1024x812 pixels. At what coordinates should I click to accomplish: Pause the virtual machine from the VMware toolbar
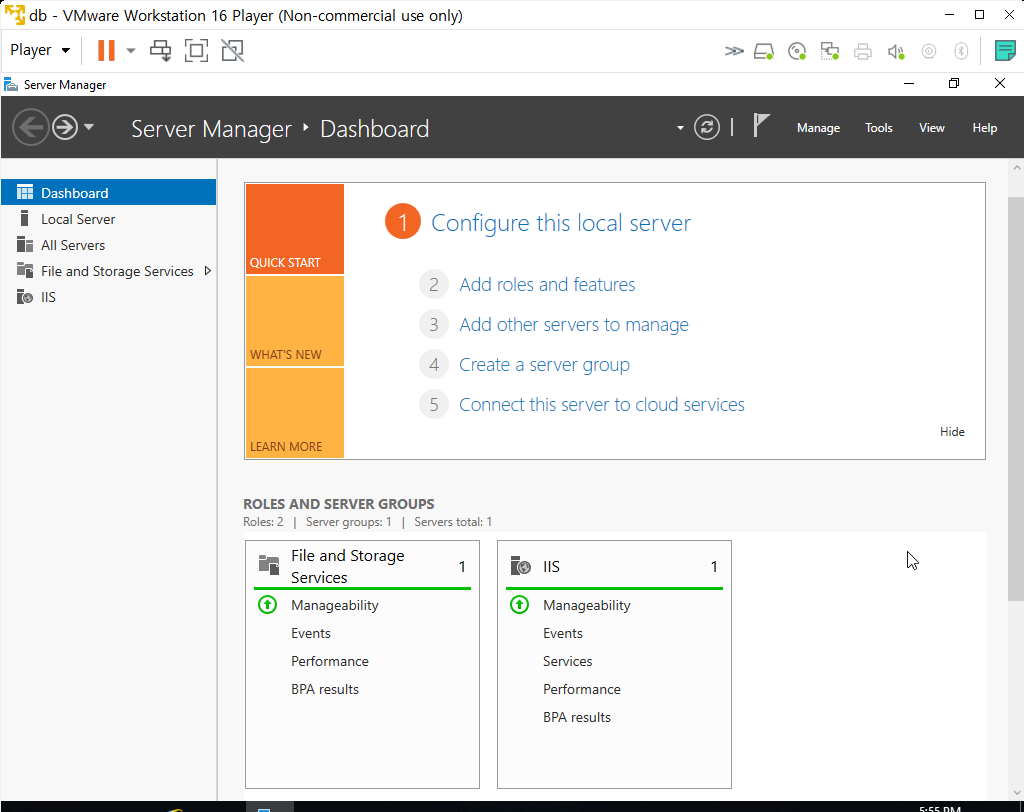click(106, 50)
